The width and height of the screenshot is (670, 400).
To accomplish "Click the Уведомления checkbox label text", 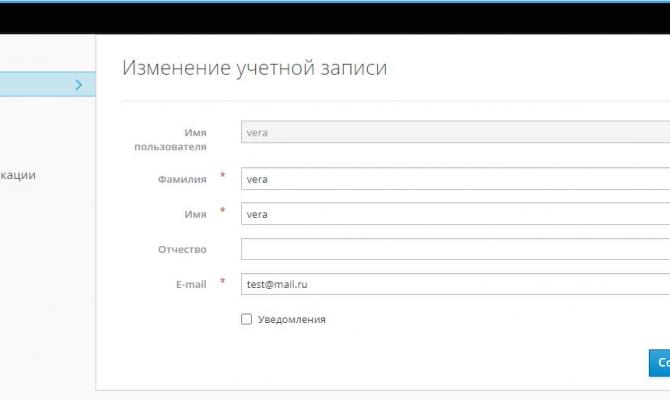I will pyautogui.click(x=292, y=320).
